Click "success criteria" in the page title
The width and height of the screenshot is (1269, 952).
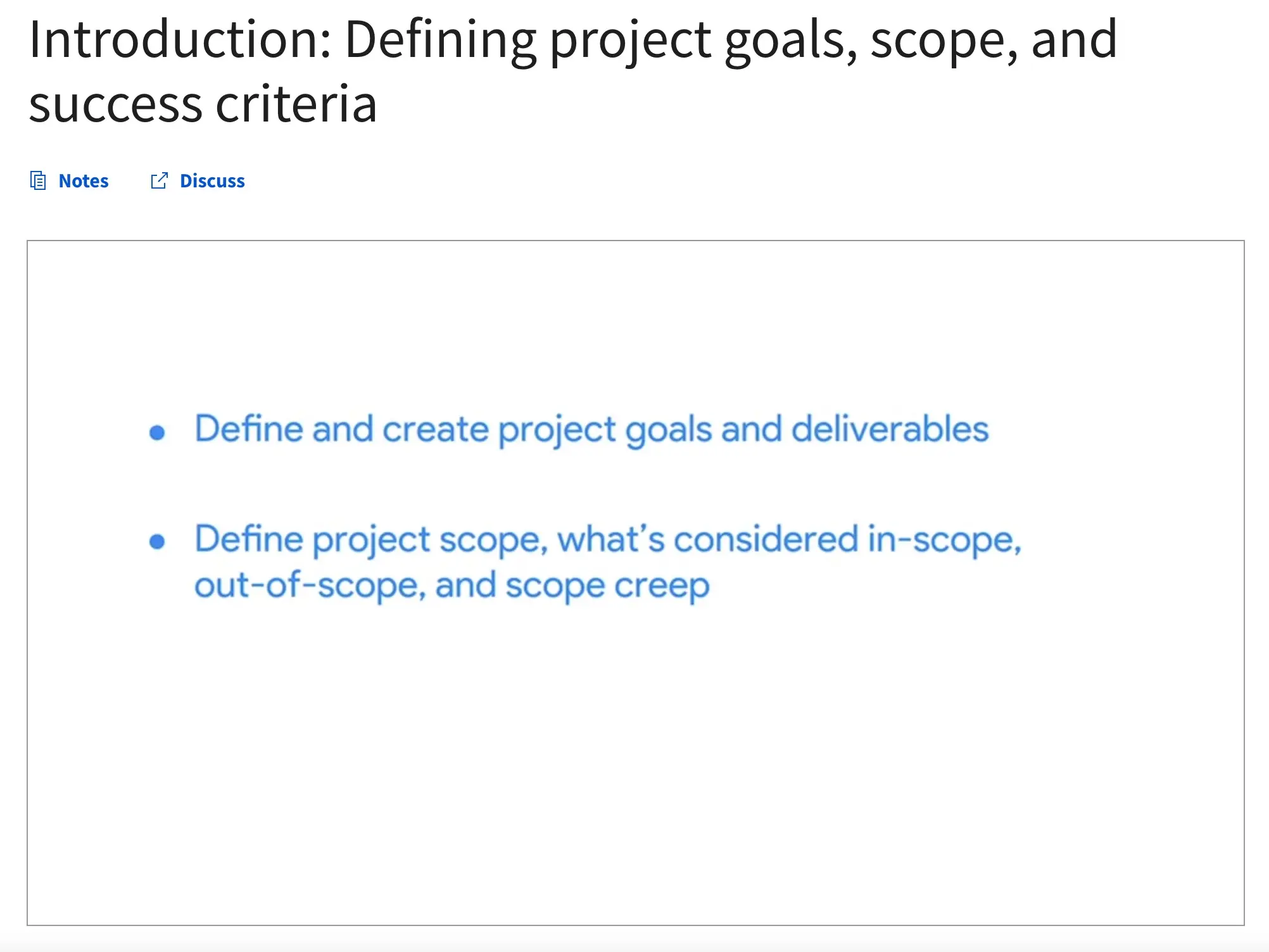[x=203, y=104]
